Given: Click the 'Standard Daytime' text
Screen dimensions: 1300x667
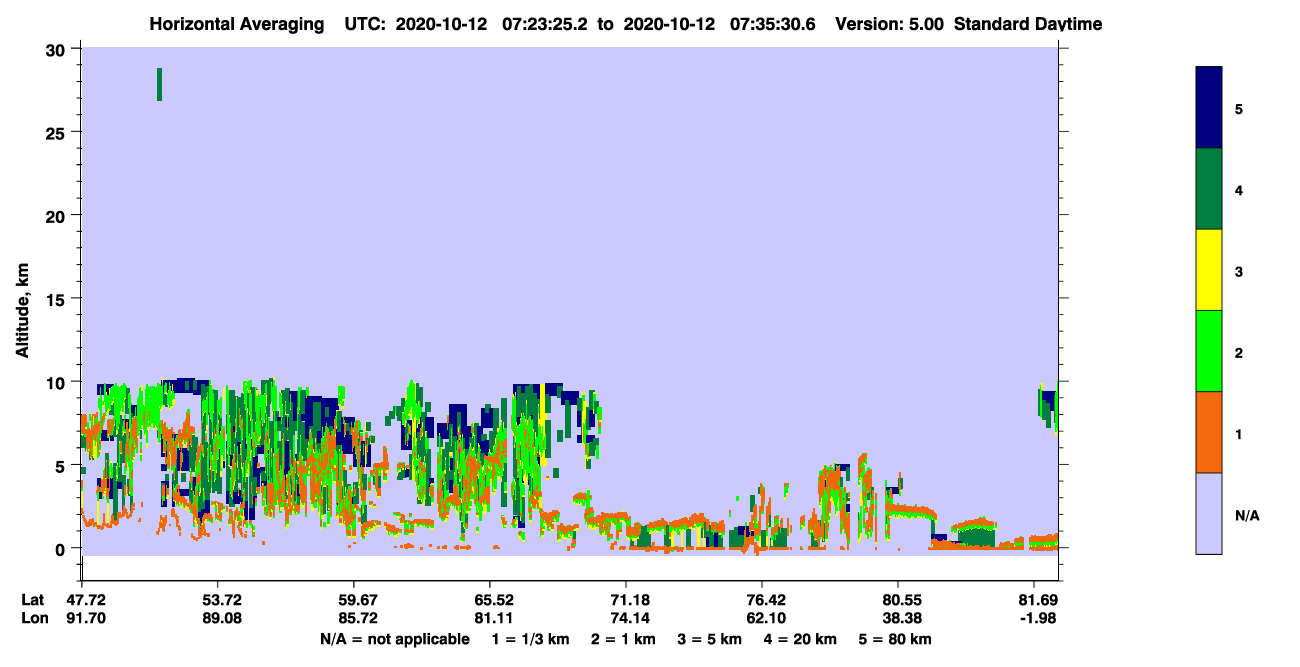Looking at the screenshot, I should [x=1028, y=24].
